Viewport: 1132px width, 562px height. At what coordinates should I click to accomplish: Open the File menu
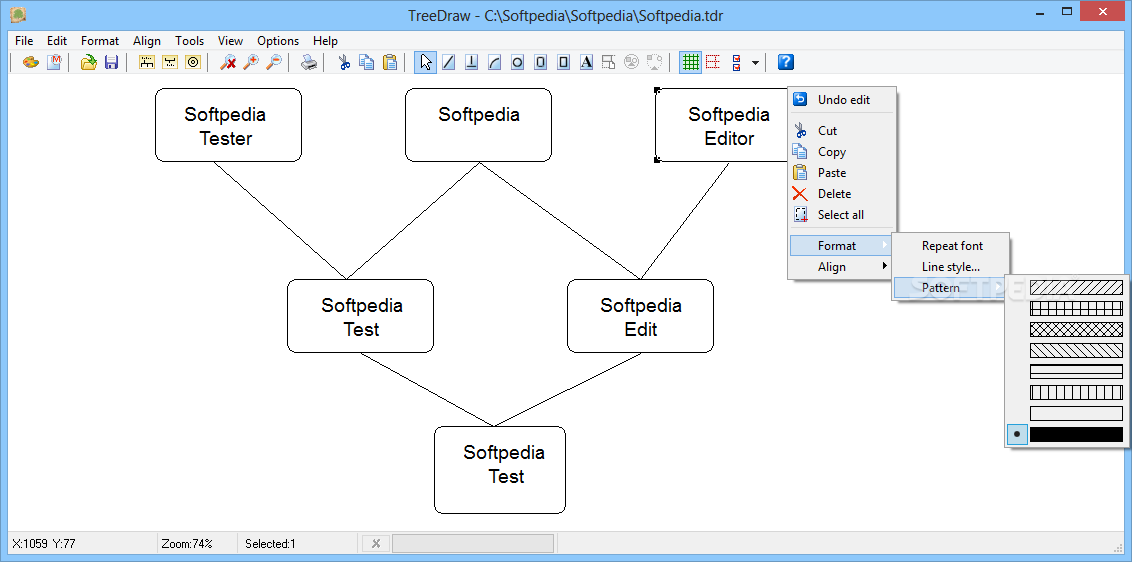[24, 40]
